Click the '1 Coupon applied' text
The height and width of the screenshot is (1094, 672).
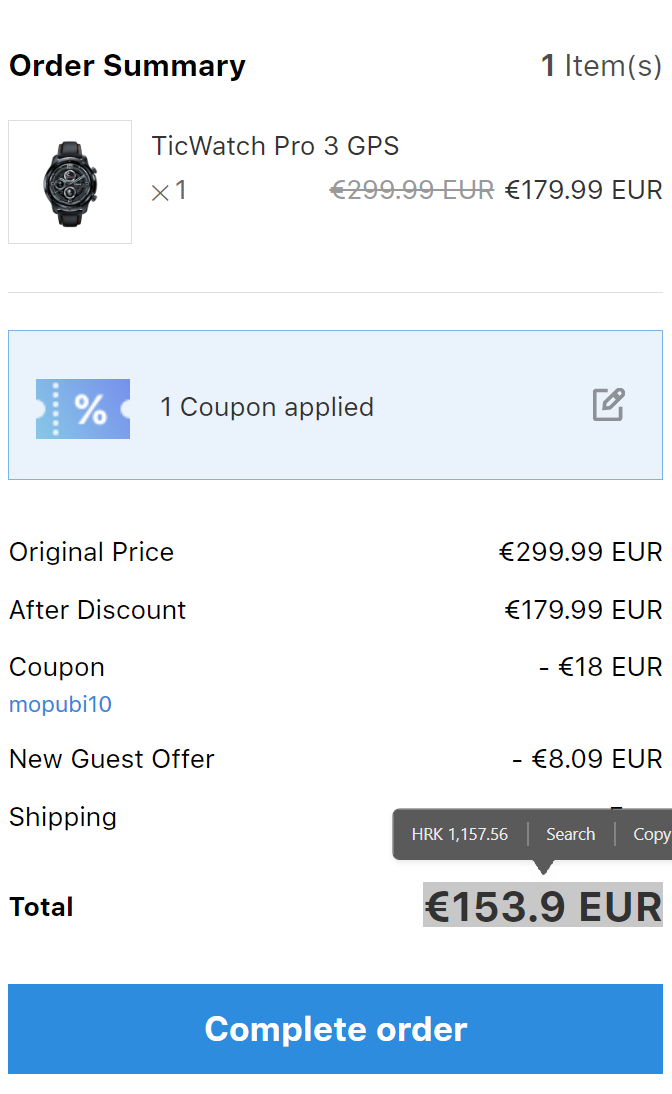[x=267, y=407]
